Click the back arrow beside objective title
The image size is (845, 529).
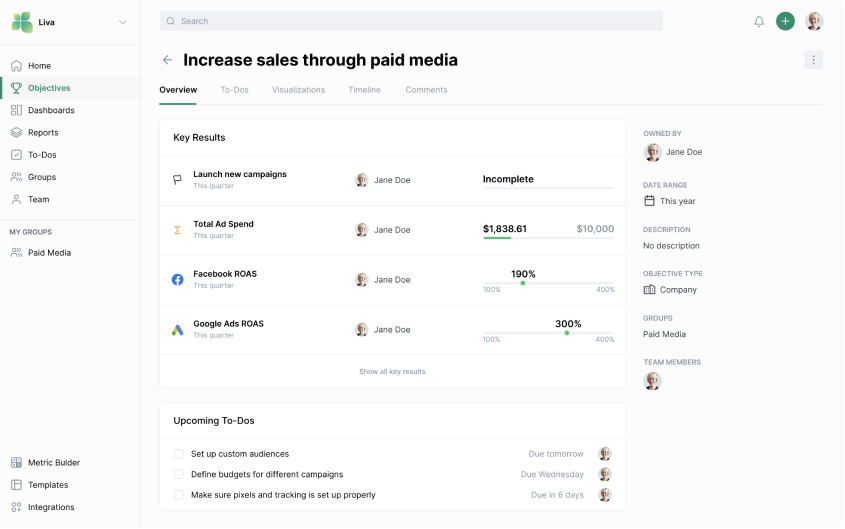(167, 60)
